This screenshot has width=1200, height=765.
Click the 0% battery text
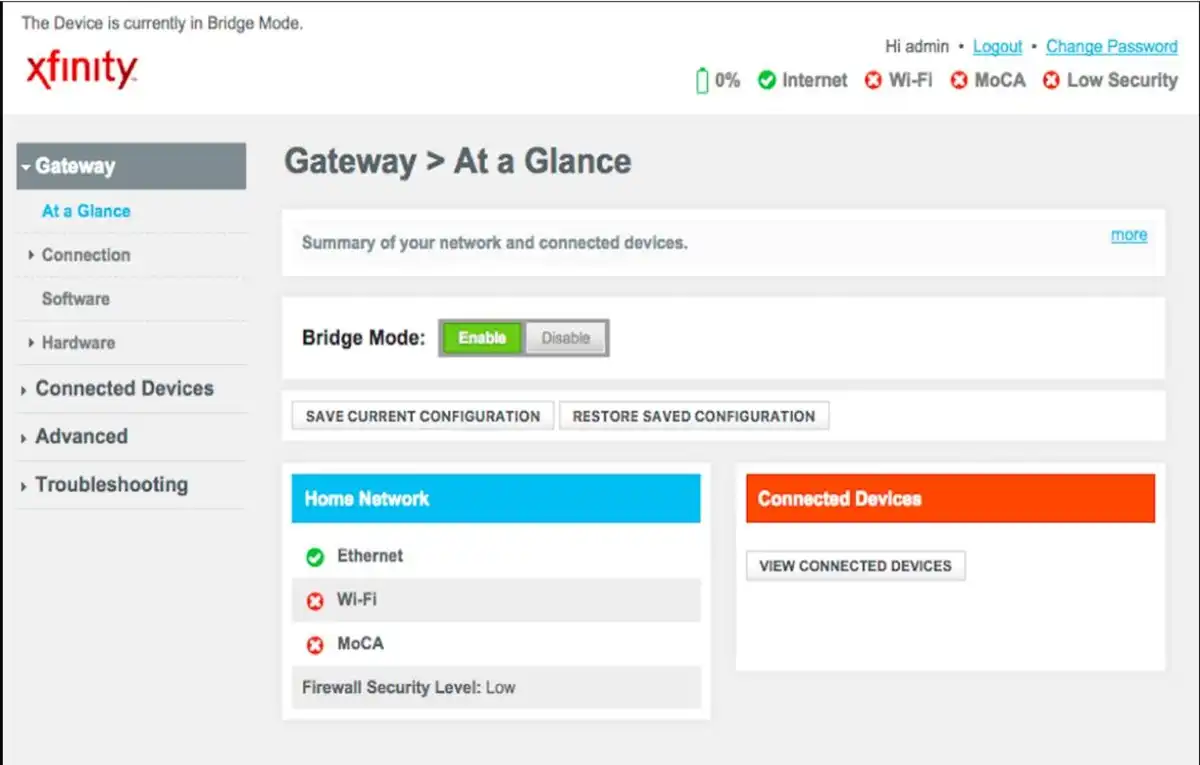[x=727, y=80]
